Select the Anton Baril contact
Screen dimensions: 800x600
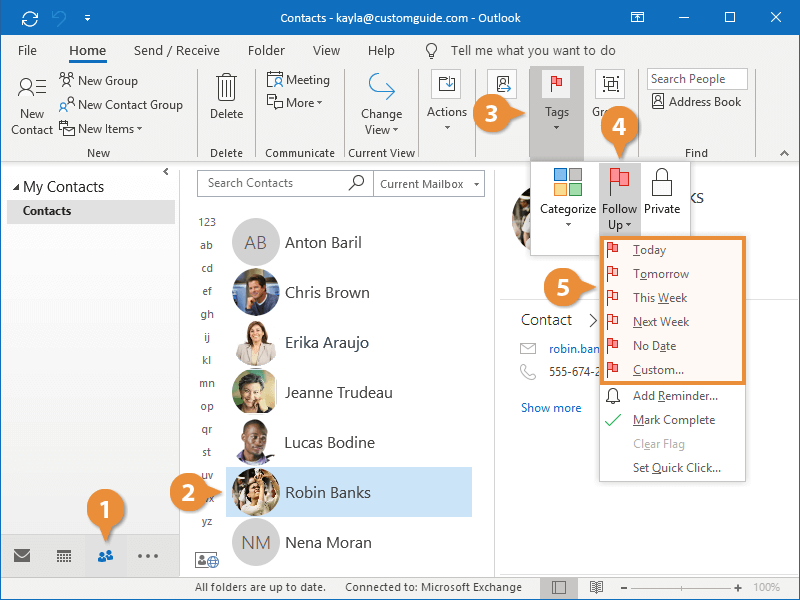(349, 242)
